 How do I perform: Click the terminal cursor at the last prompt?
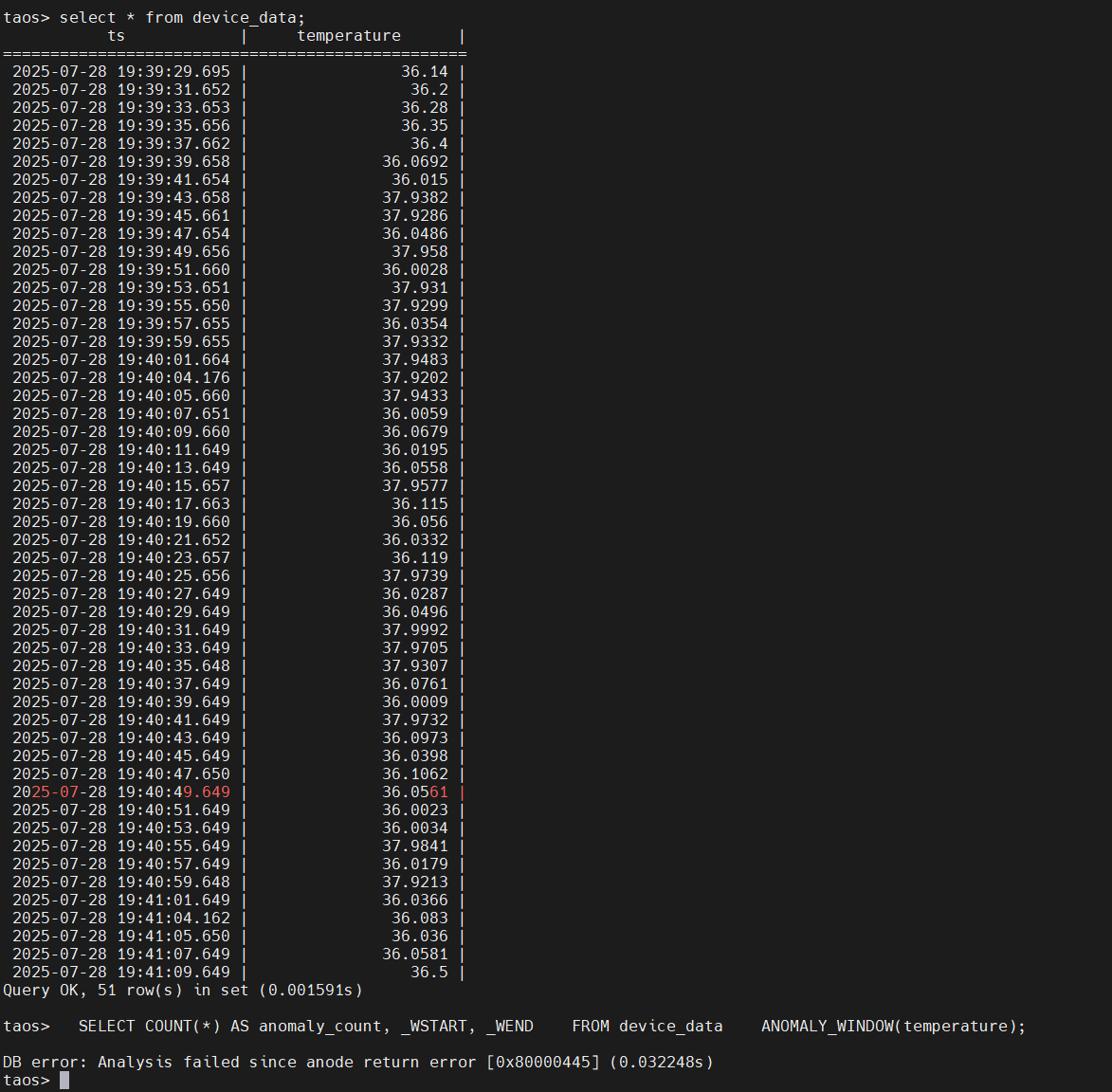click(x=64, y=1081)
